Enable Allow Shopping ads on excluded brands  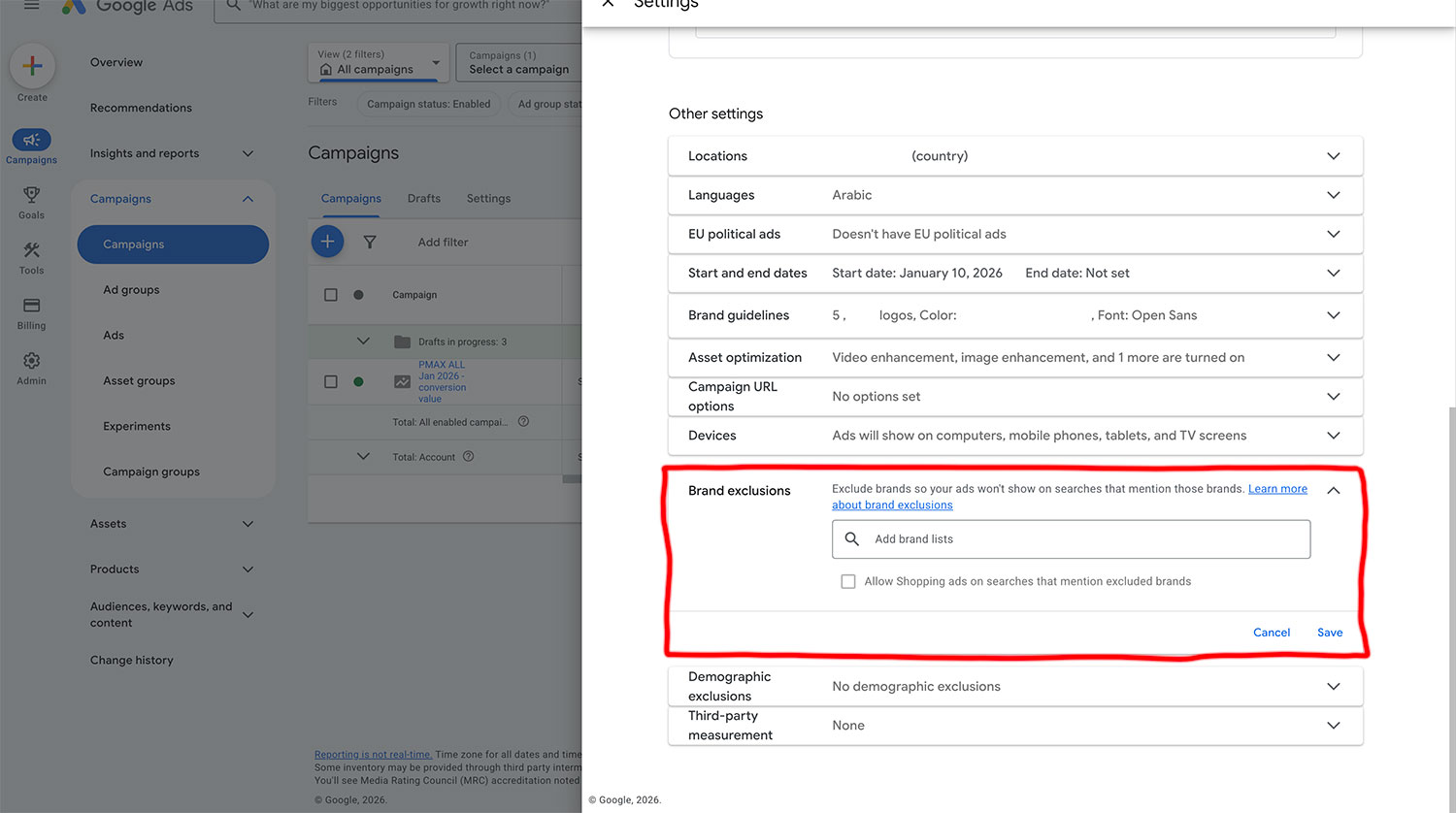click(x=848, y=582)
